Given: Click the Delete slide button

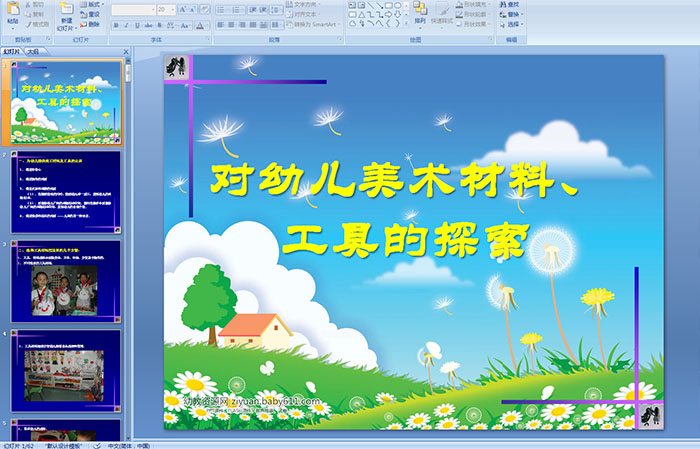Looking at the screenshot, I should (90, 24).
